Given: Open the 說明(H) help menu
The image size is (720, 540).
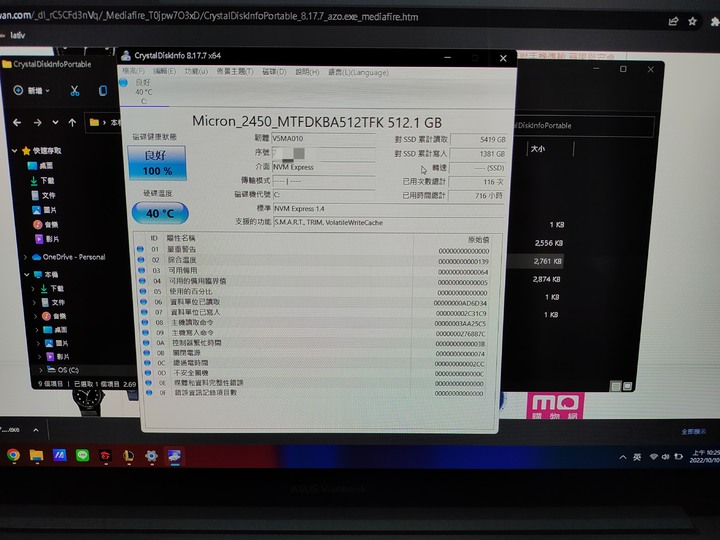Looking at the screenshot, I should click(307, 72).
